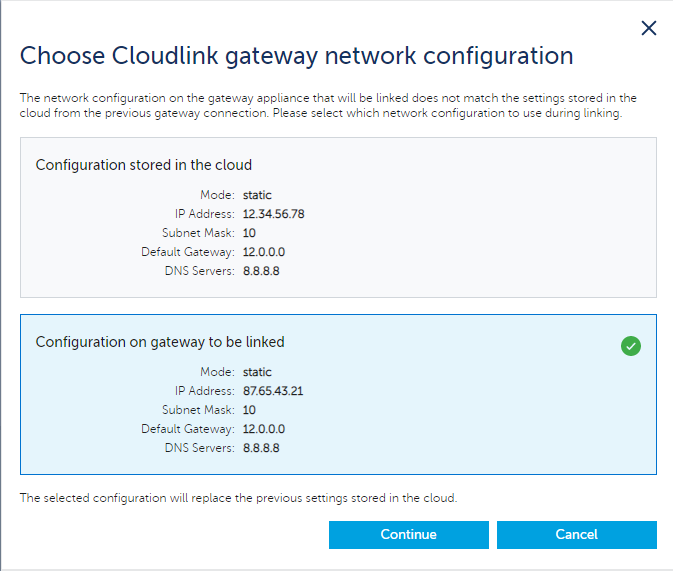Click the Default Gateway value in the cloud panel
Screen dimensions: 673x571
click(264, 252)
